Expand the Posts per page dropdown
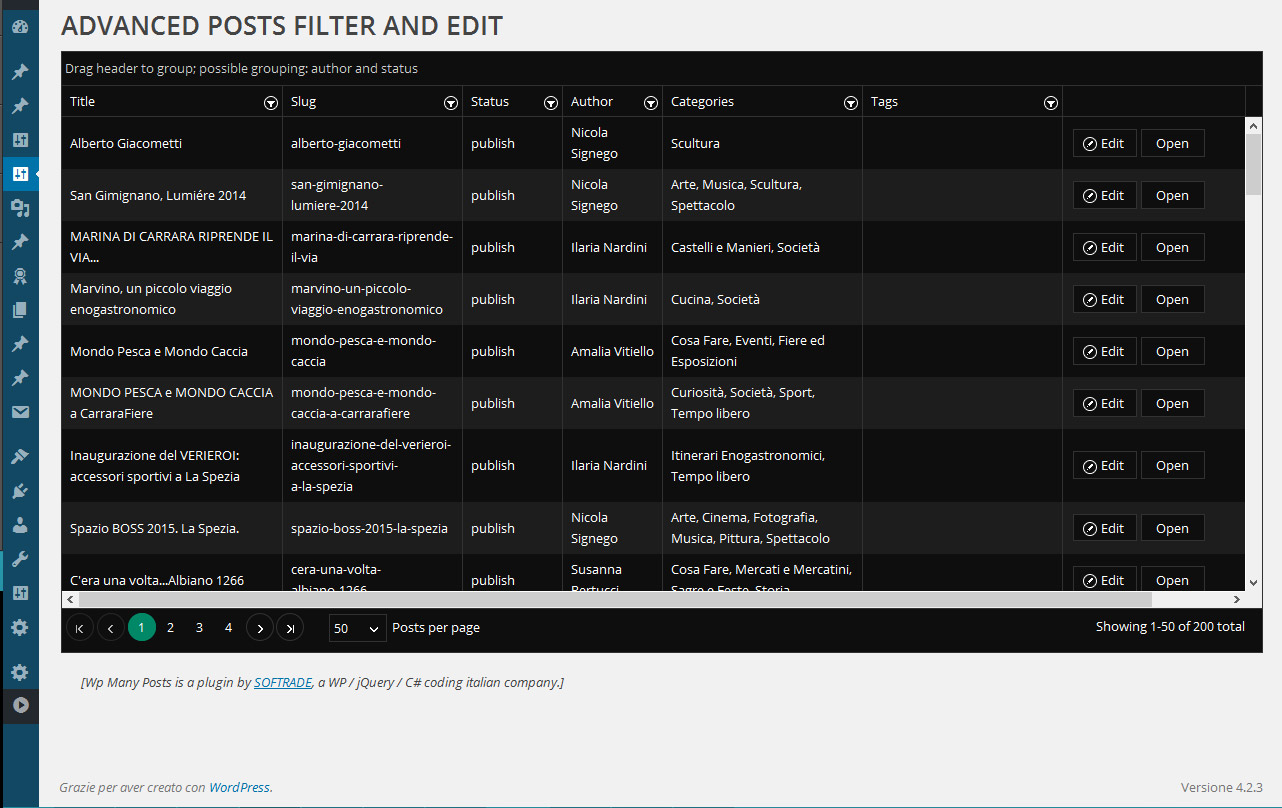The image size is (1282, 808). point(357,628)
